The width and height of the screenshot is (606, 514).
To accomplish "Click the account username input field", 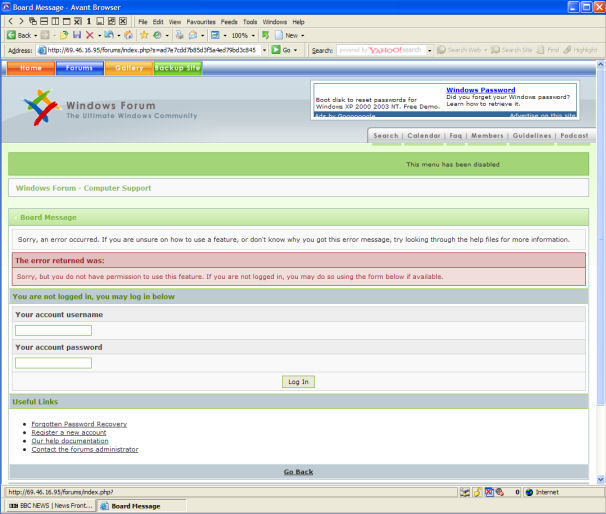I will [x=53, y=330].
